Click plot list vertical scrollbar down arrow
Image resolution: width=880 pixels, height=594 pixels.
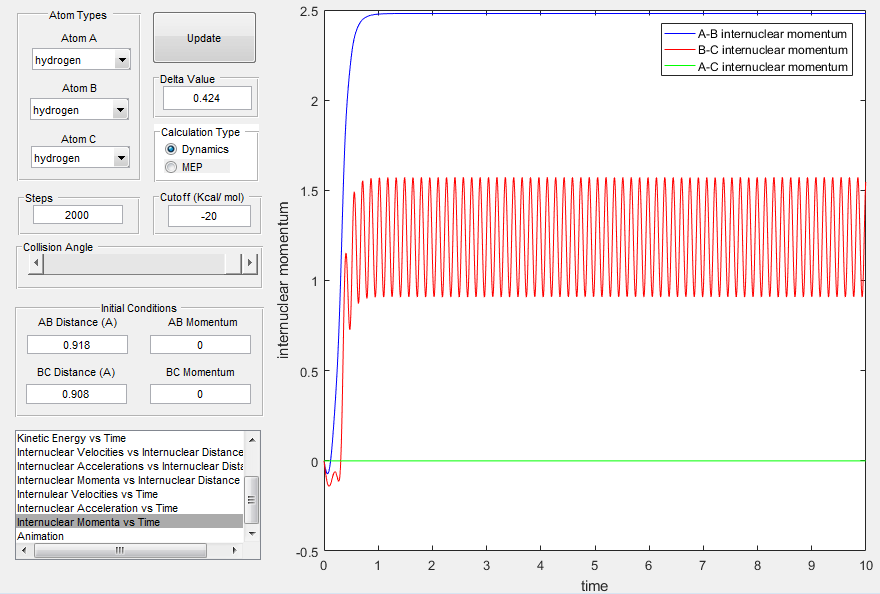click(252, 535)
